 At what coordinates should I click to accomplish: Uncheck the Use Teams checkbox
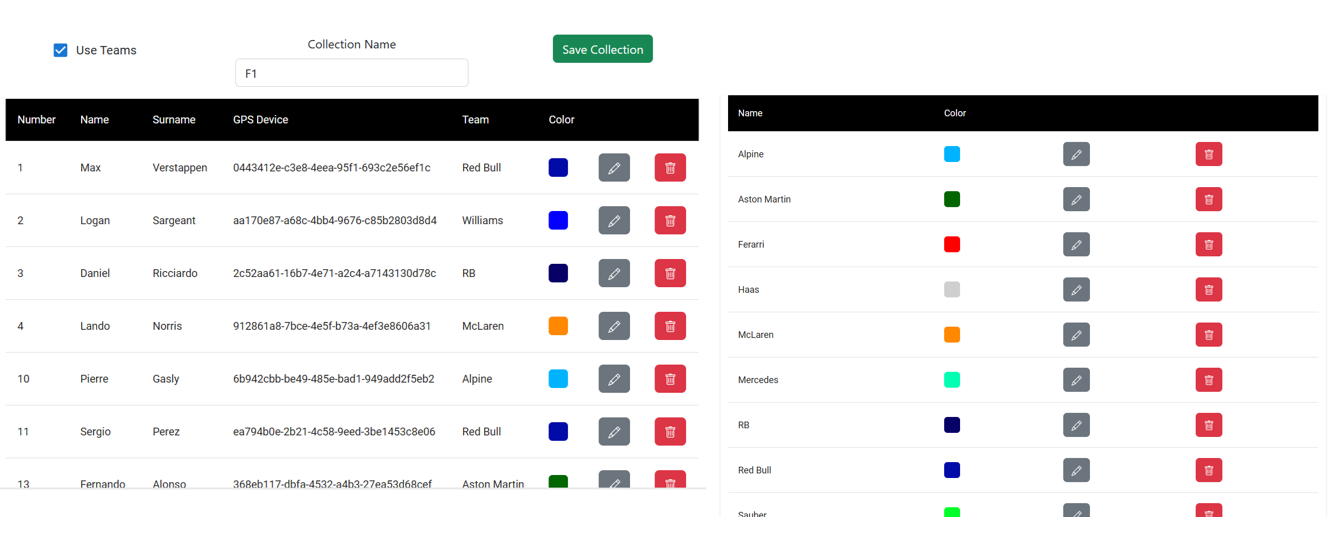click(61, 50)
